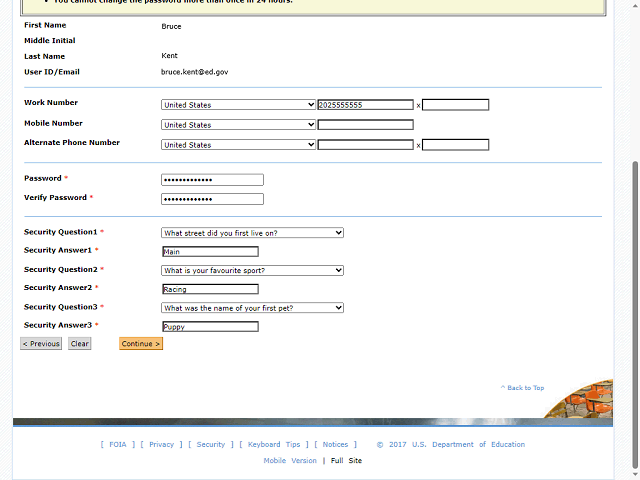Viewport: 640px width, 480px height.
Task: Click the Clear button
Action: pyautogui.click(x=80, y=344)
